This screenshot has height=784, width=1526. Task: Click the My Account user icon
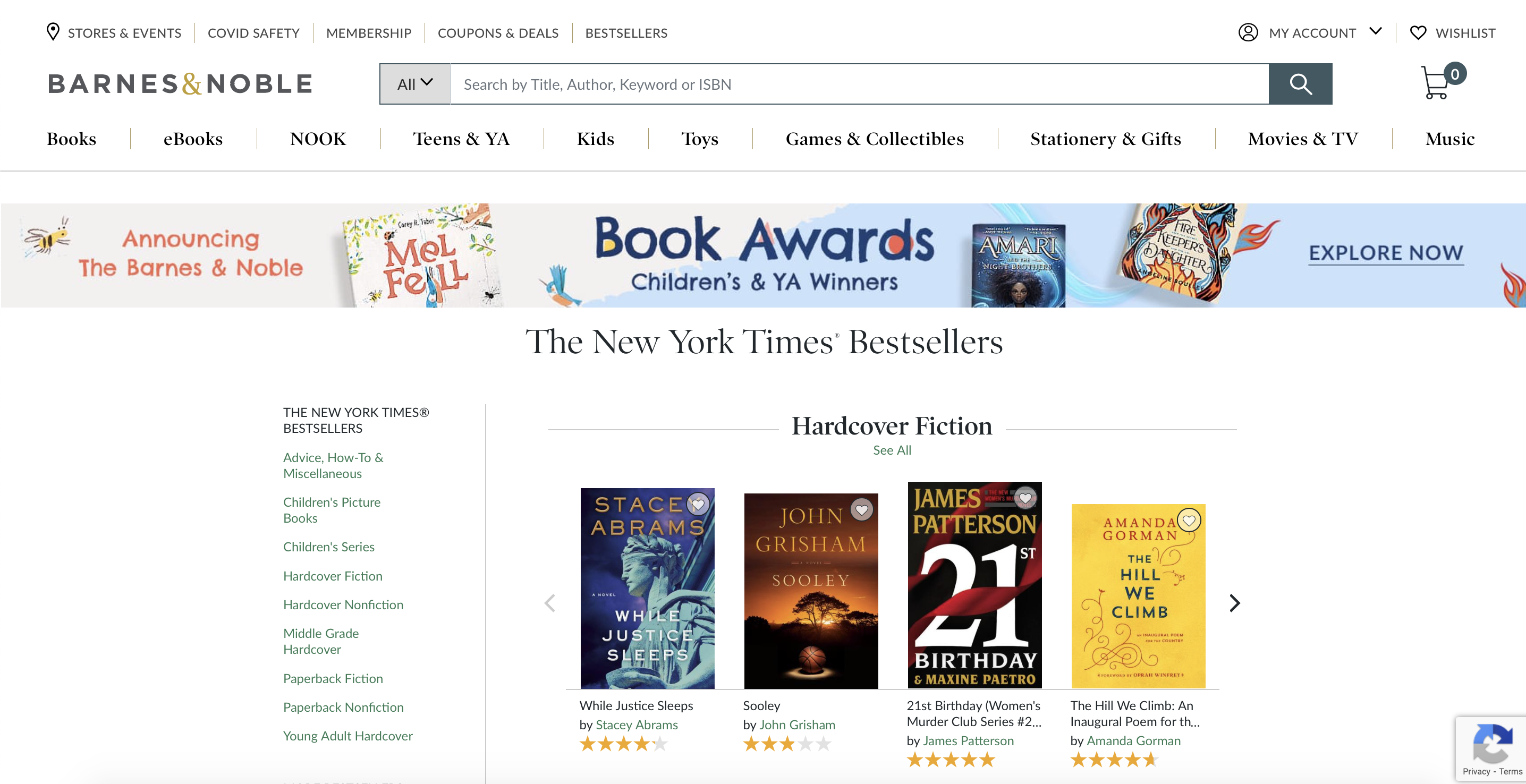1248,32
